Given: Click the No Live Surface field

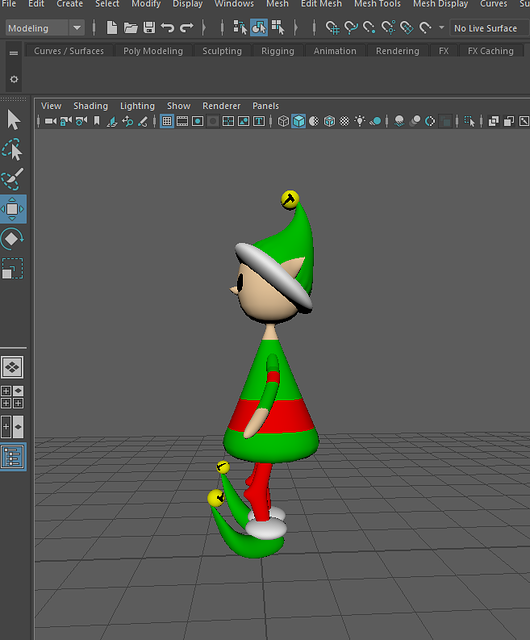Looking at the screenshot, I should pyautogui.click(x=489, y=28).
